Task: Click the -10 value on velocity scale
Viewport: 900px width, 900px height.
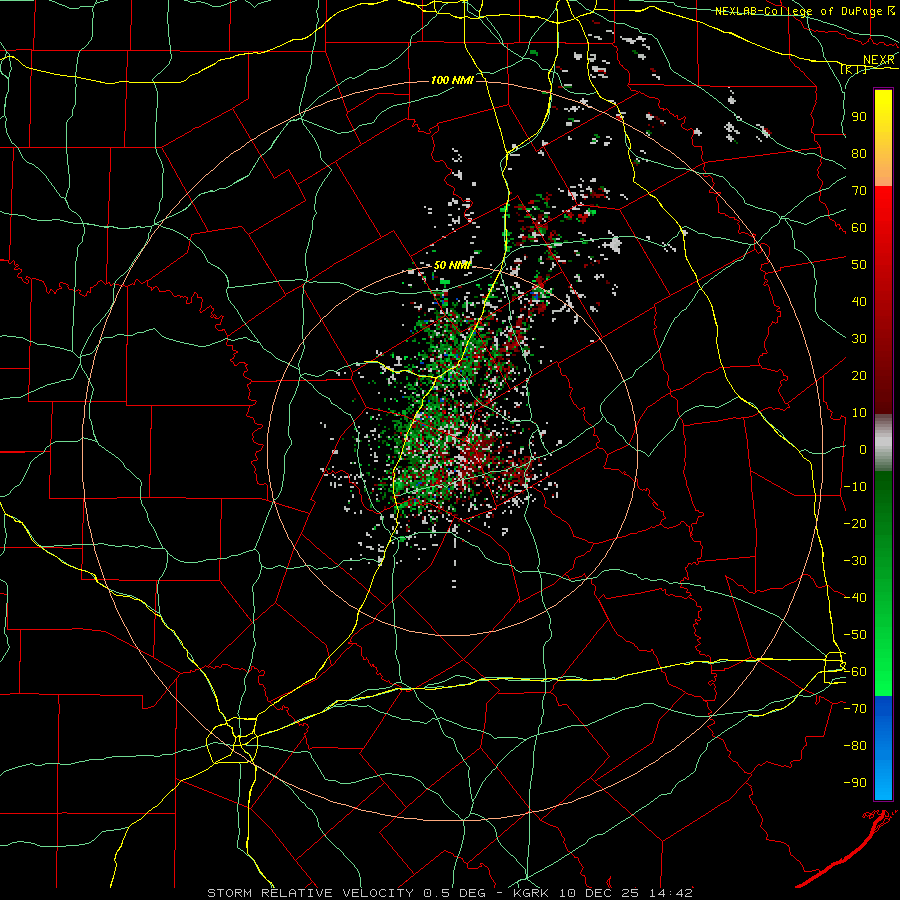Action: click(855, 487)
